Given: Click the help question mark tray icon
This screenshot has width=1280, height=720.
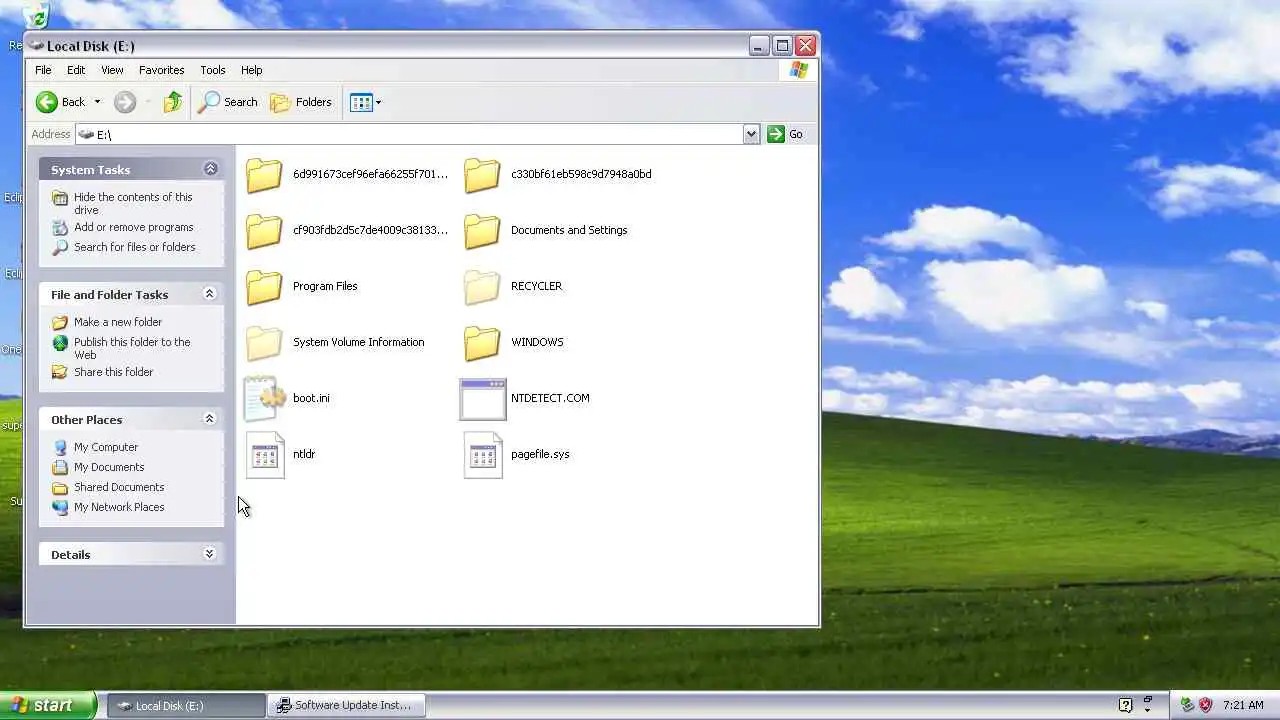Looking at the screenshot, I should pyautogui.click(x=1125, y=705).
